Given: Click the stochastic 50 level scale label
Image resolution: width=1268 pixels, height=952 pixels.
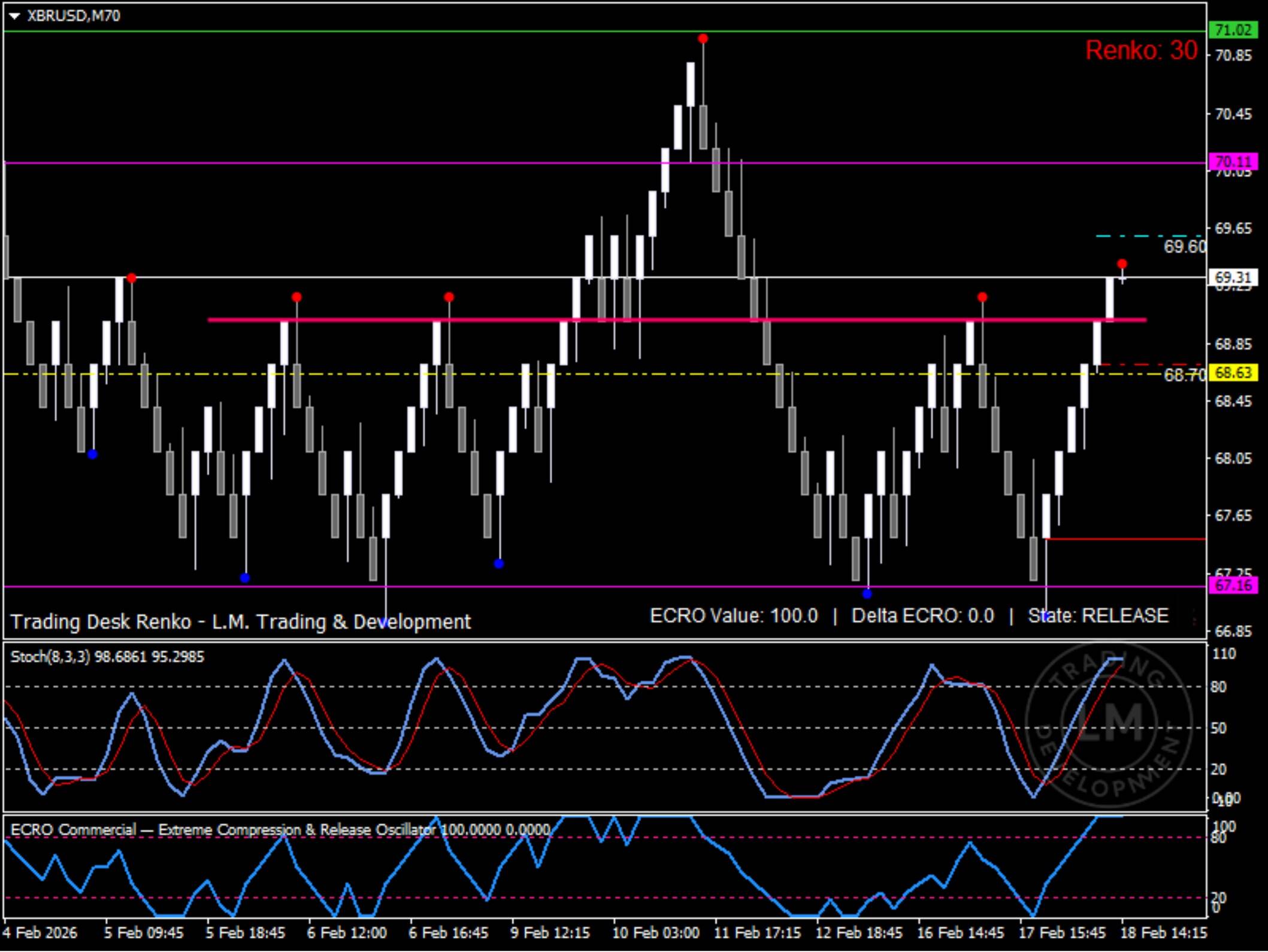Looking at the screenshot, I should tap(1218, 728).
